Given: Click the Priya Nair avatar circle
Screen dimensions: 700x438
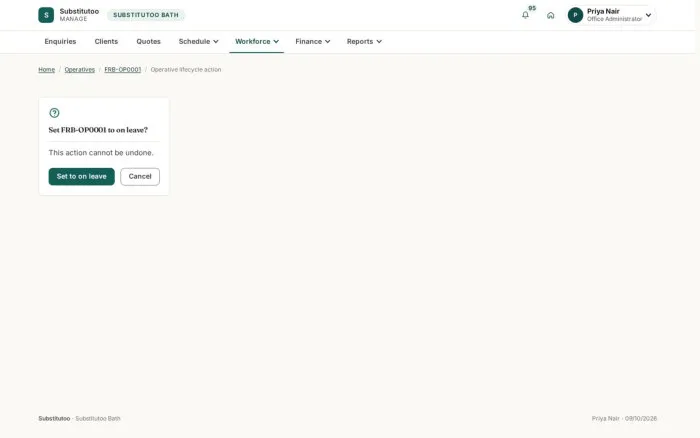Looking at the screenshot, I should (575, 15).
